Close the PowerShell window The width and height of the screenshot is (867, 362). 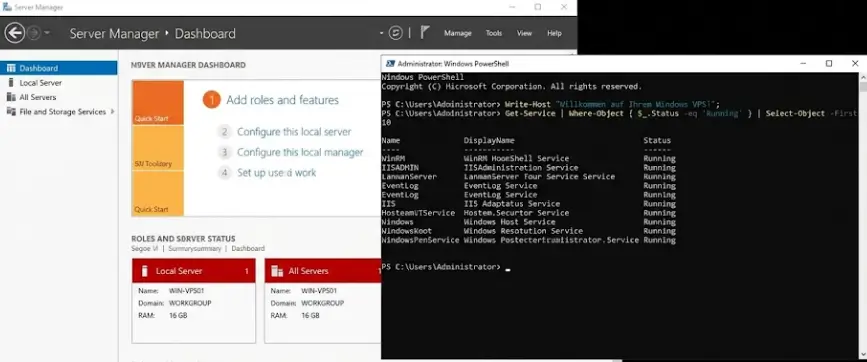click(855, 64)
